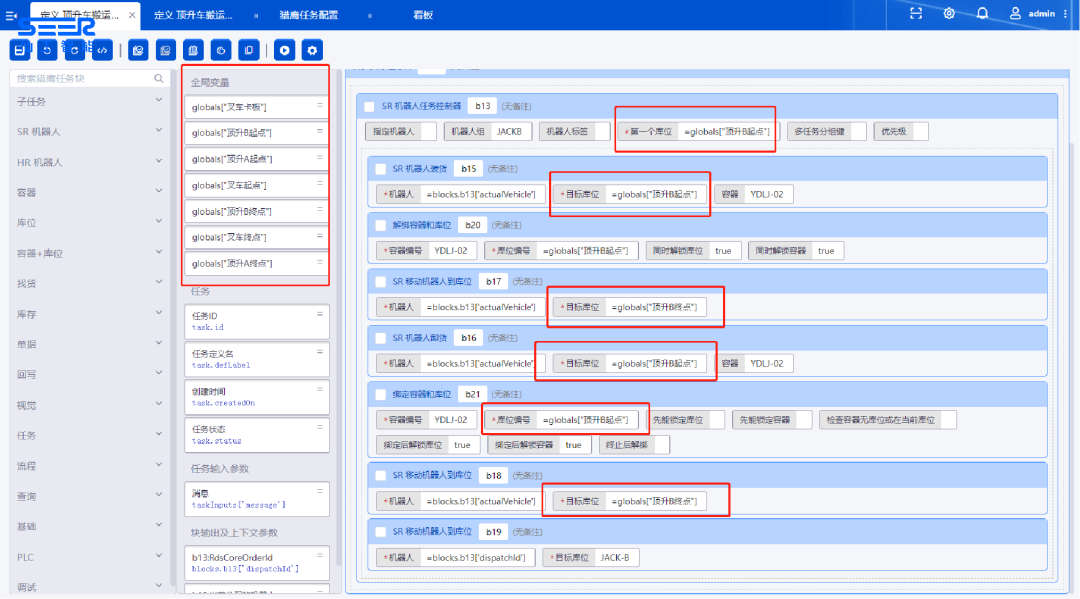This screenshot has height=599, width=1080.
Task: Click the 机器人组 JACKB input field
Action: [x=510, y=131]
